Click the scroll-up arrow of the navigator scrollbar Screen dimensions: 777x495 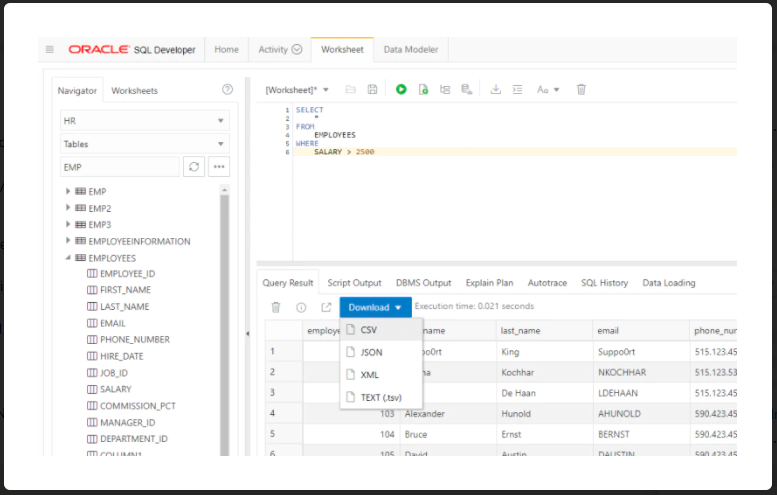pos(224,190)
